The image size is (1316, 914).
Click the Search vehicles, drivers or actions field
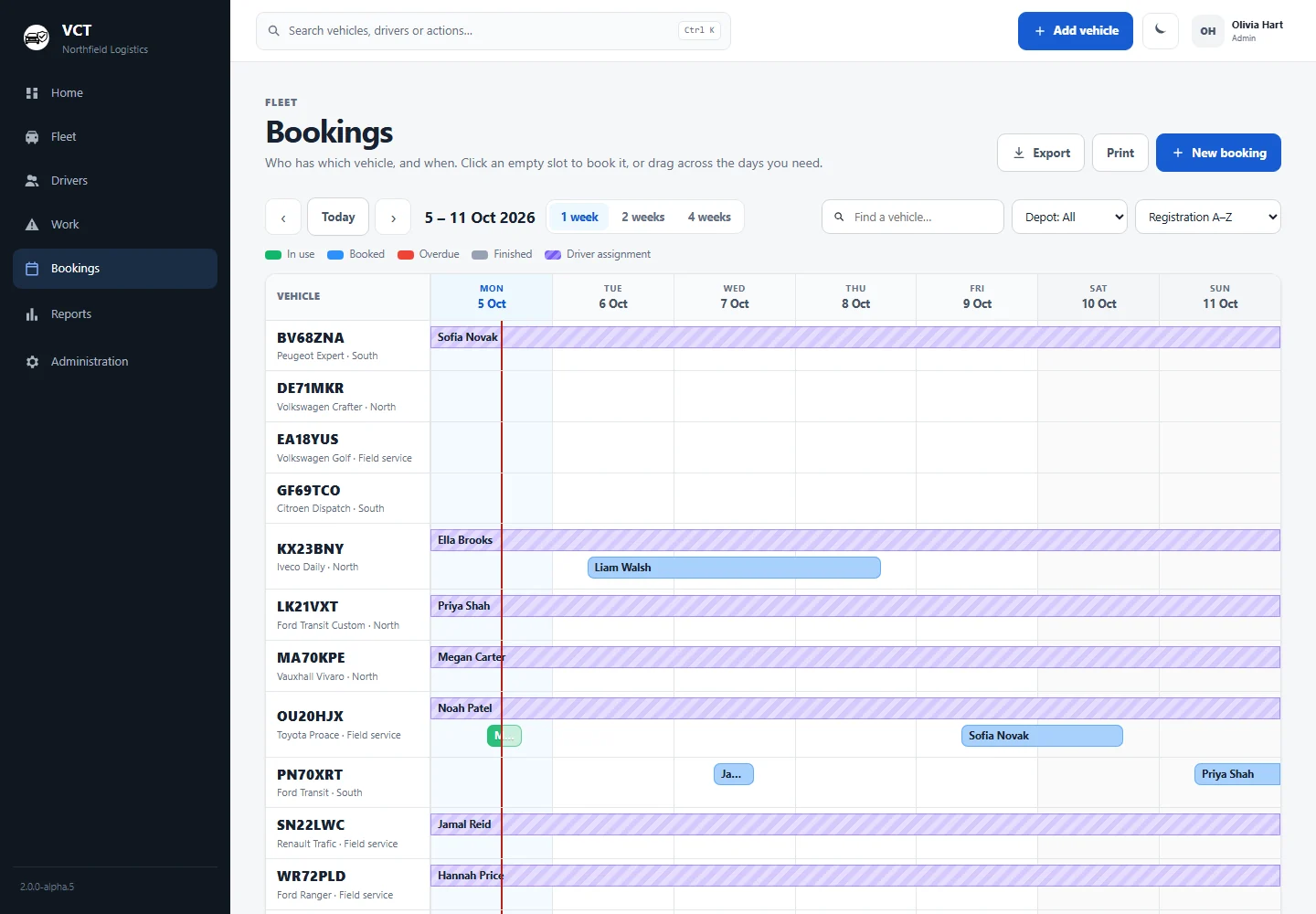tap(493, 31)
